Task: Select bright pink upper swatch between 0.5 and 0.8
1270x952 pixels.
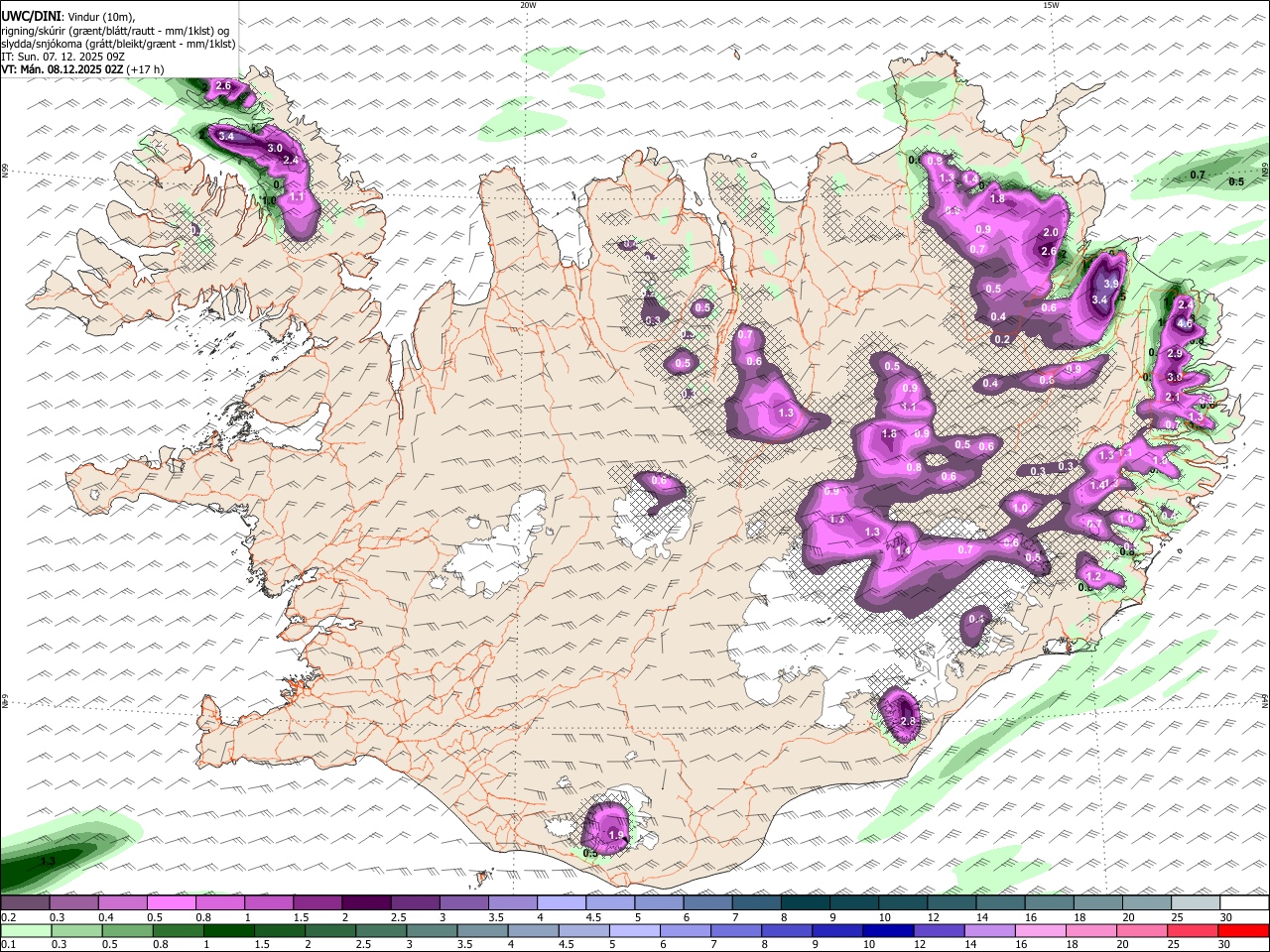Action: (x=172, y=902)
